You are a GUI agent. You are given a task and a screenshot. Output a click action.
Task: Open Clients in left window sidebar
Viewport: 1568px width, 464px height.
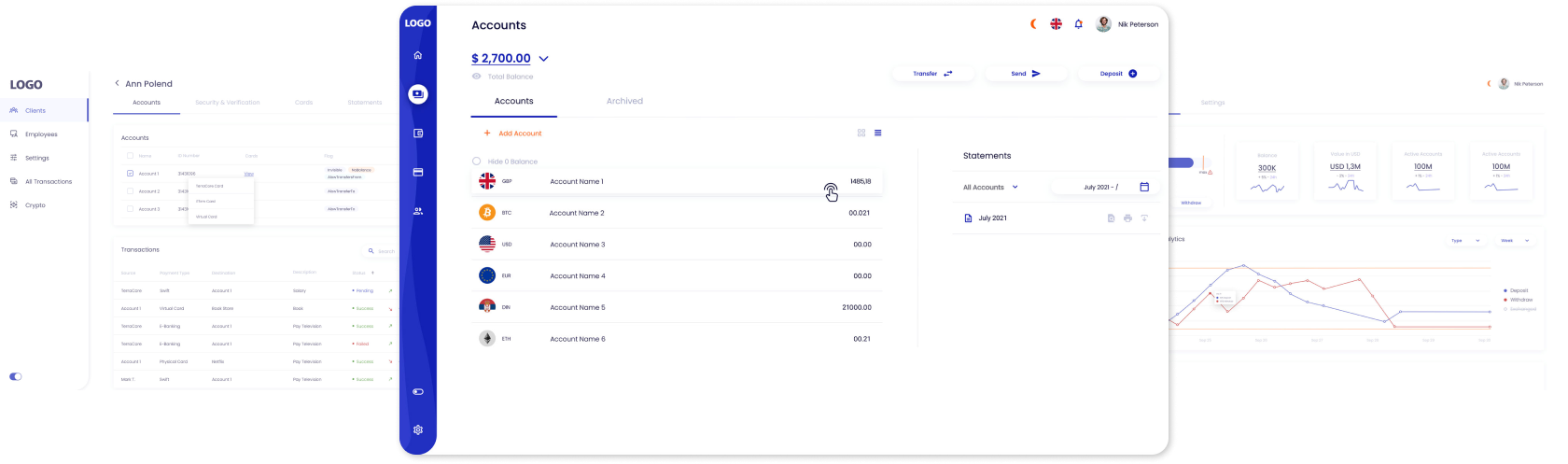tap(44, 110)
